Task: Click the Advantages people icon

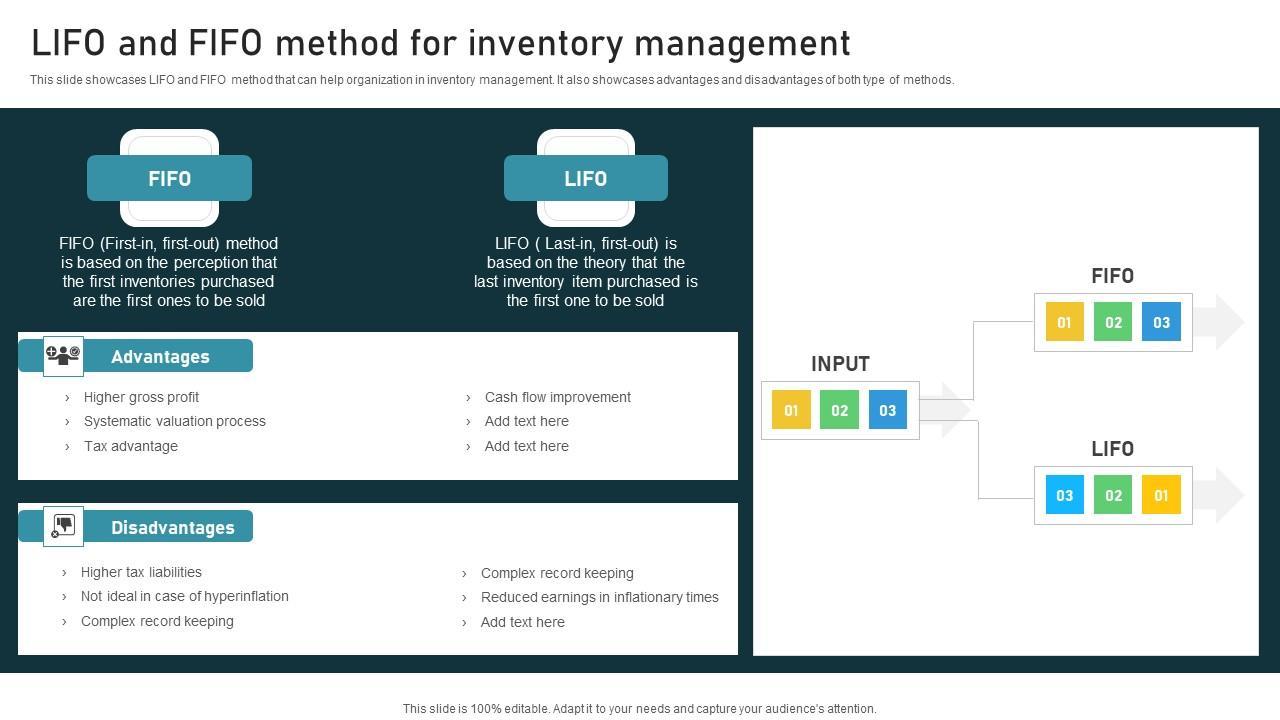Action: click(63, 356)
